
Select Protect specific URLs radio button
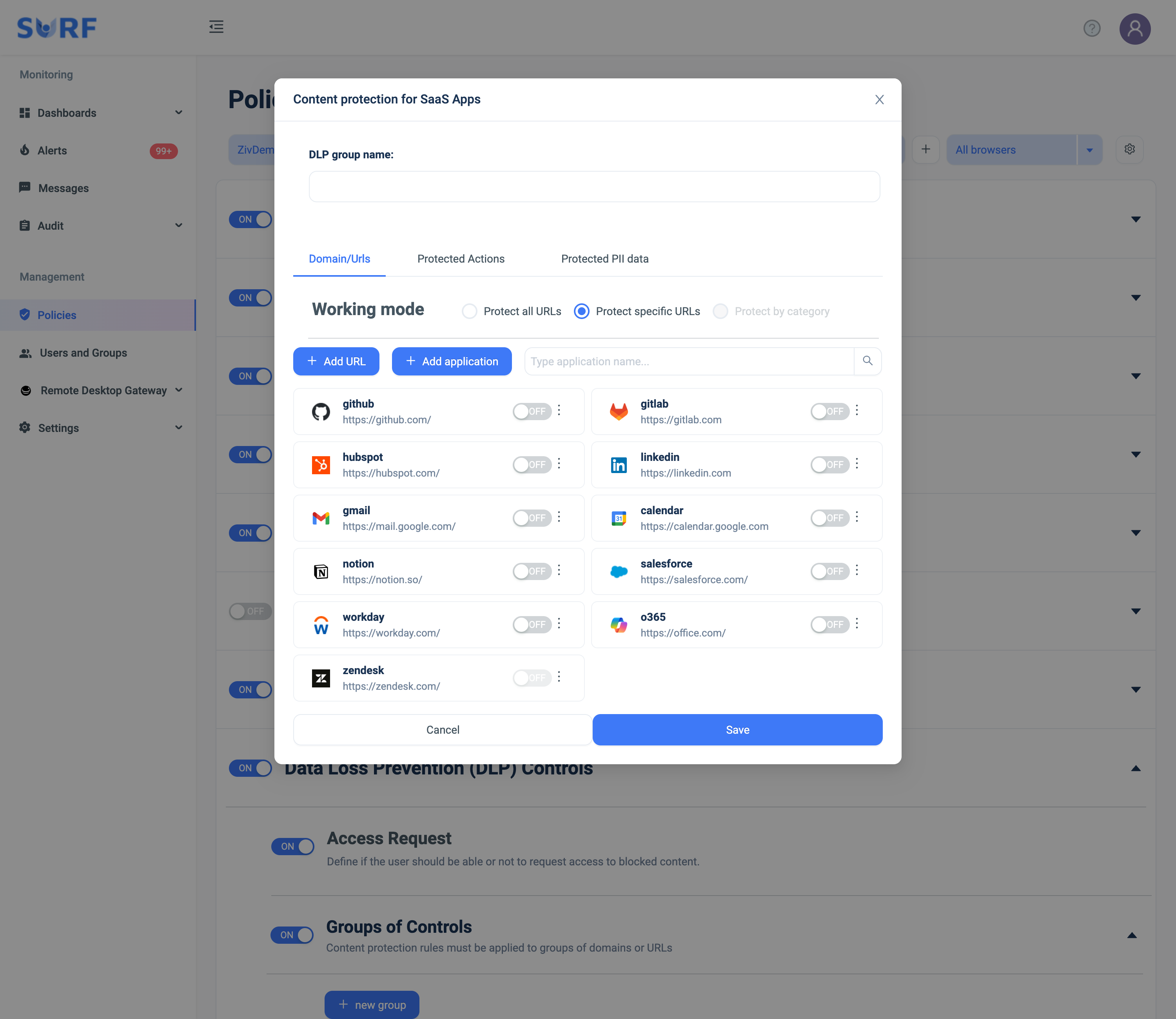click(581, 311)
